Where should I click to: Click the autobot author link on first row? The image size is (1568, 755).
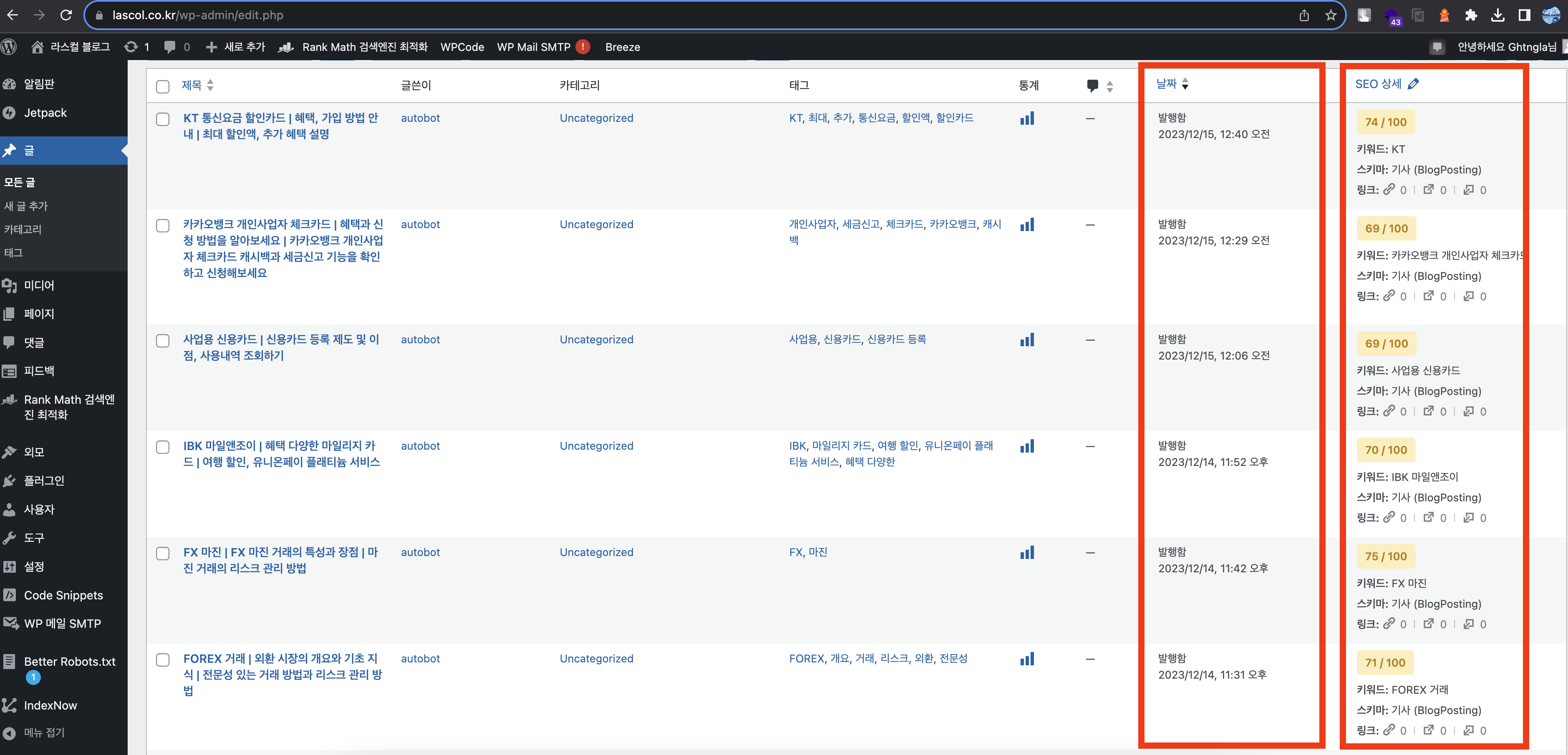coord(420,118)
